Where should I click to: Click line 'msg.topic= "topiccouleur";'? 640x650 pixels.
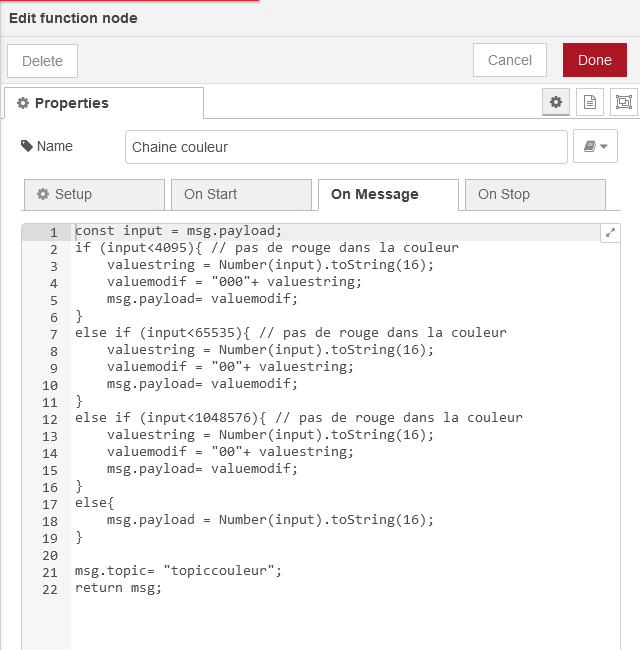(x=178, y=571)
